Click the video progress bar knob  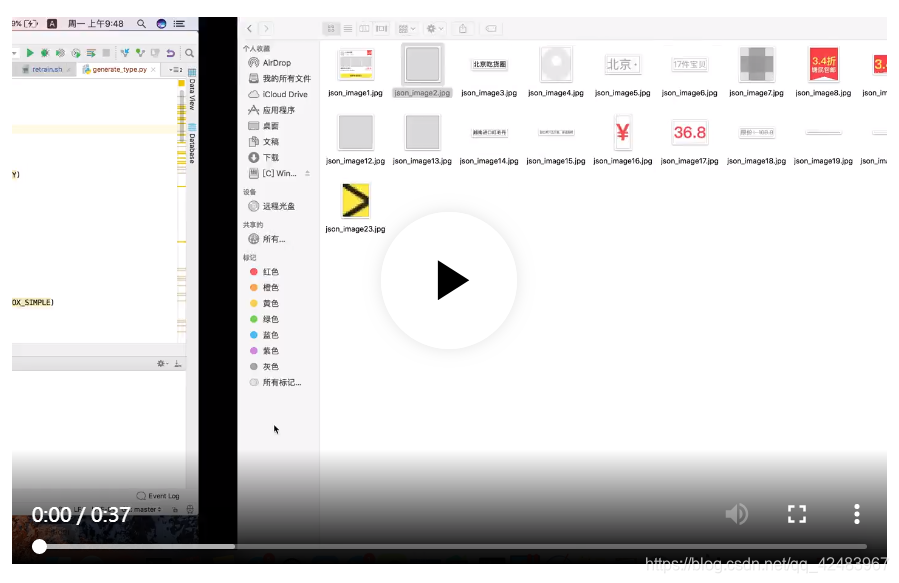point(39,546)
